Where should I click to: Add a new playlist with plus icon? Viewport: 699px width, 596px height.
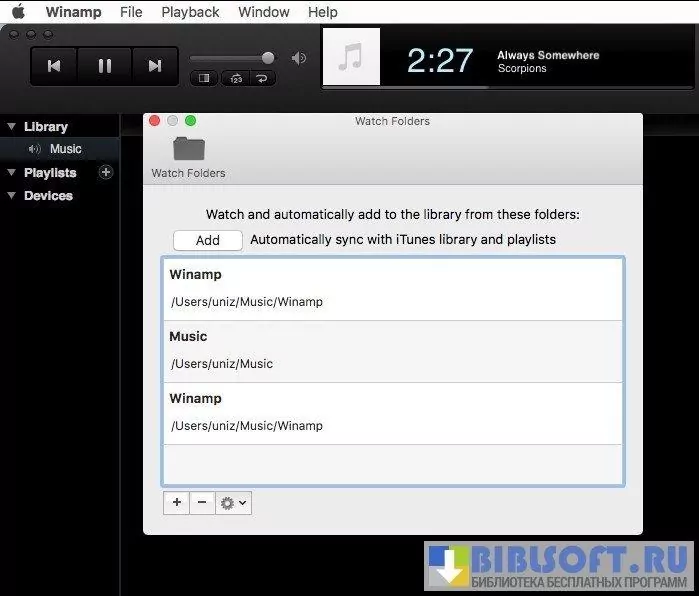coord(106,172)
